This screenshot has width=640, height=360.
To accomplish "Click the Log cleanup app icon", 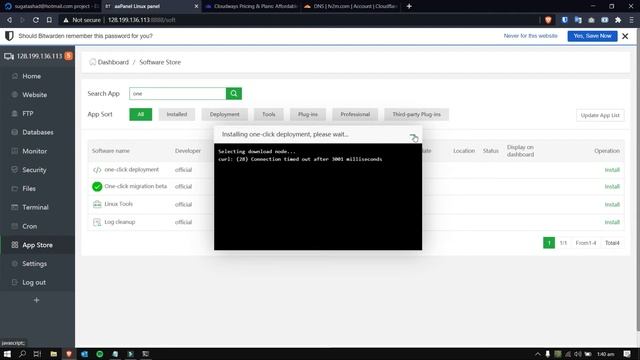I will (x=97, y=222).
